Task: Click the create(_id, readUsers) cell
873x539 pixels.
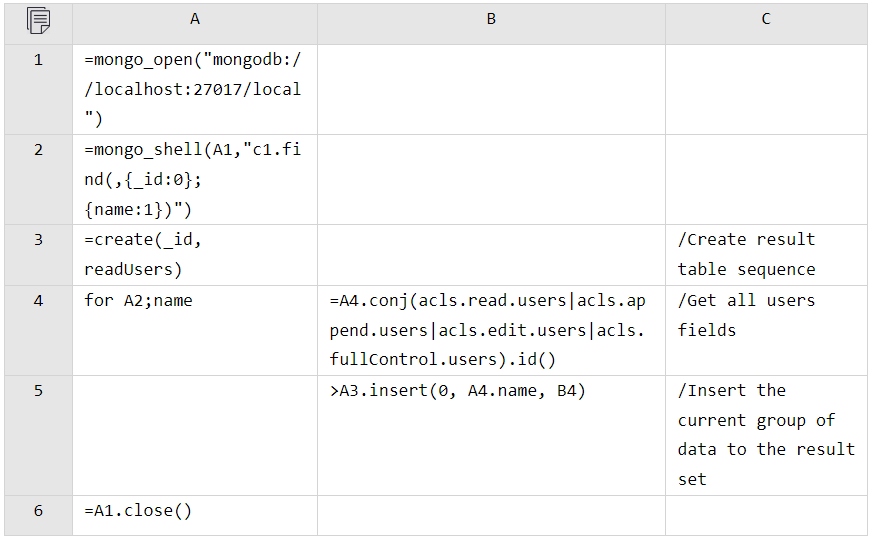Action: [195, 254]
